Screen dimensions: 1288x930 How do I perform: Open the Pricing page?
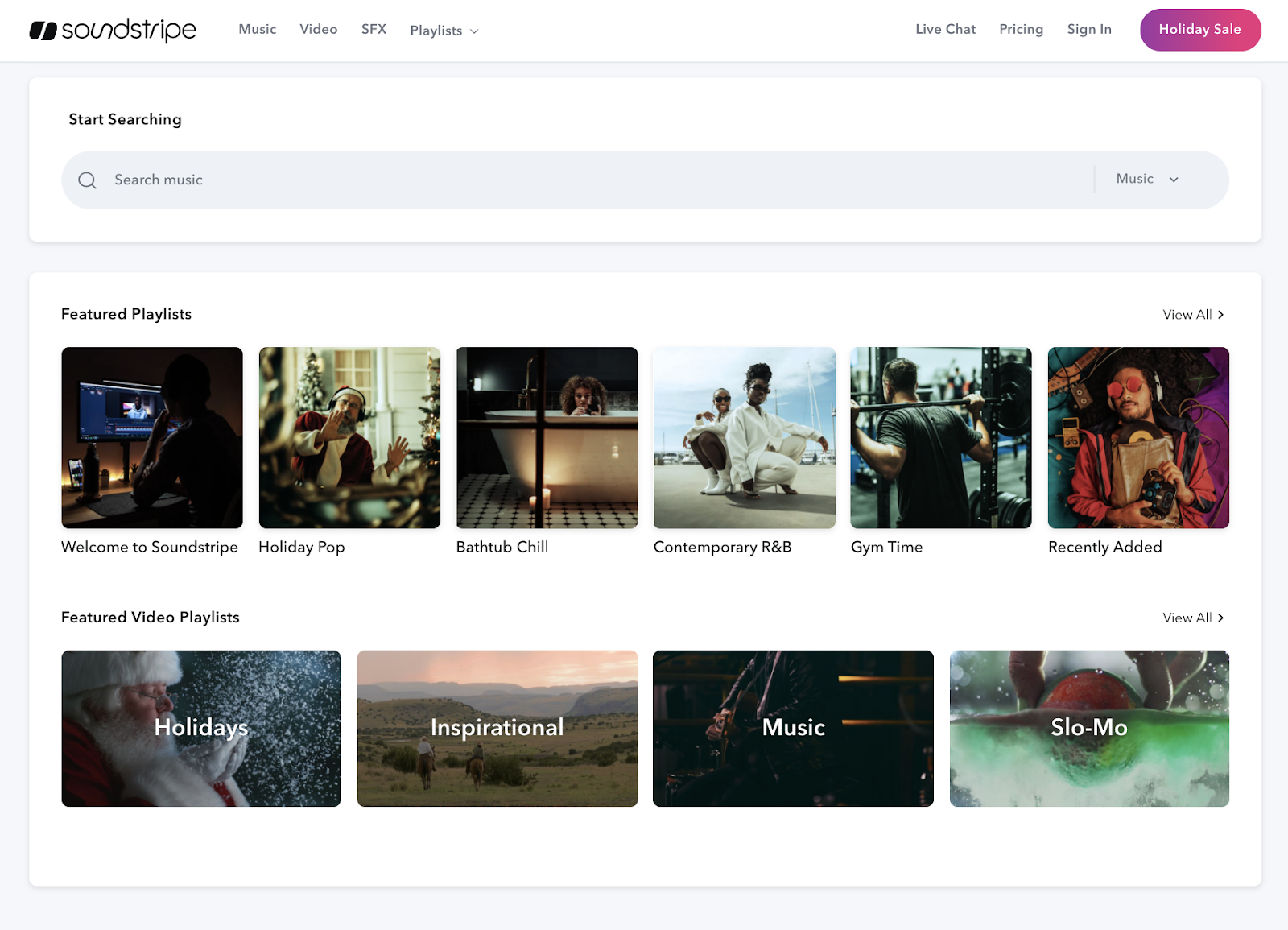coord(1021,29)
